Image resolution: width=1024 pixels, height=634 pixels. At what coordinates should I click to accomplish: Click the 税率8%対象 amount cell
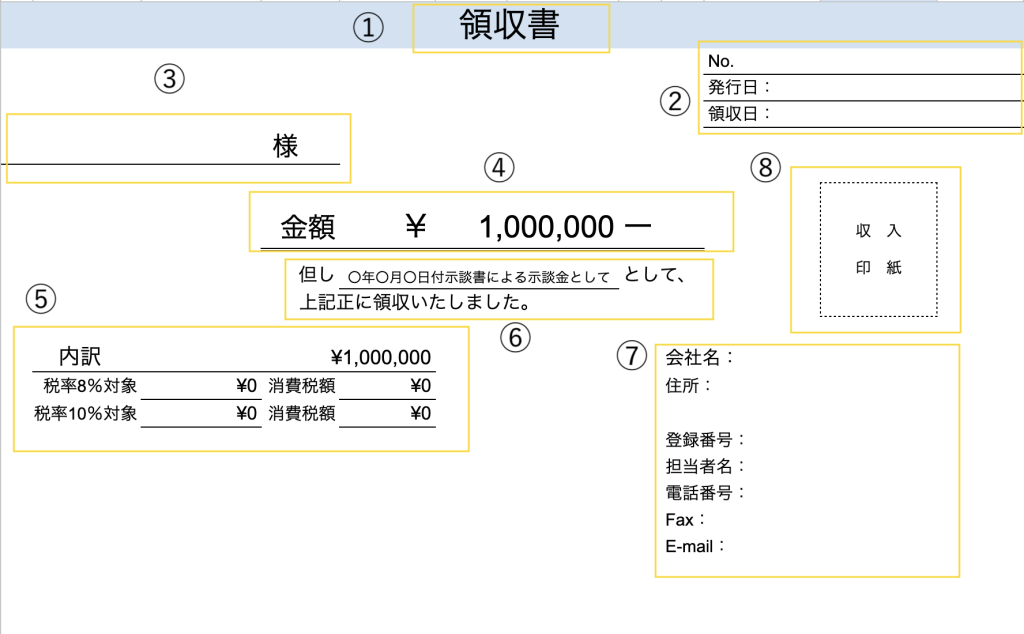(200, 386)
